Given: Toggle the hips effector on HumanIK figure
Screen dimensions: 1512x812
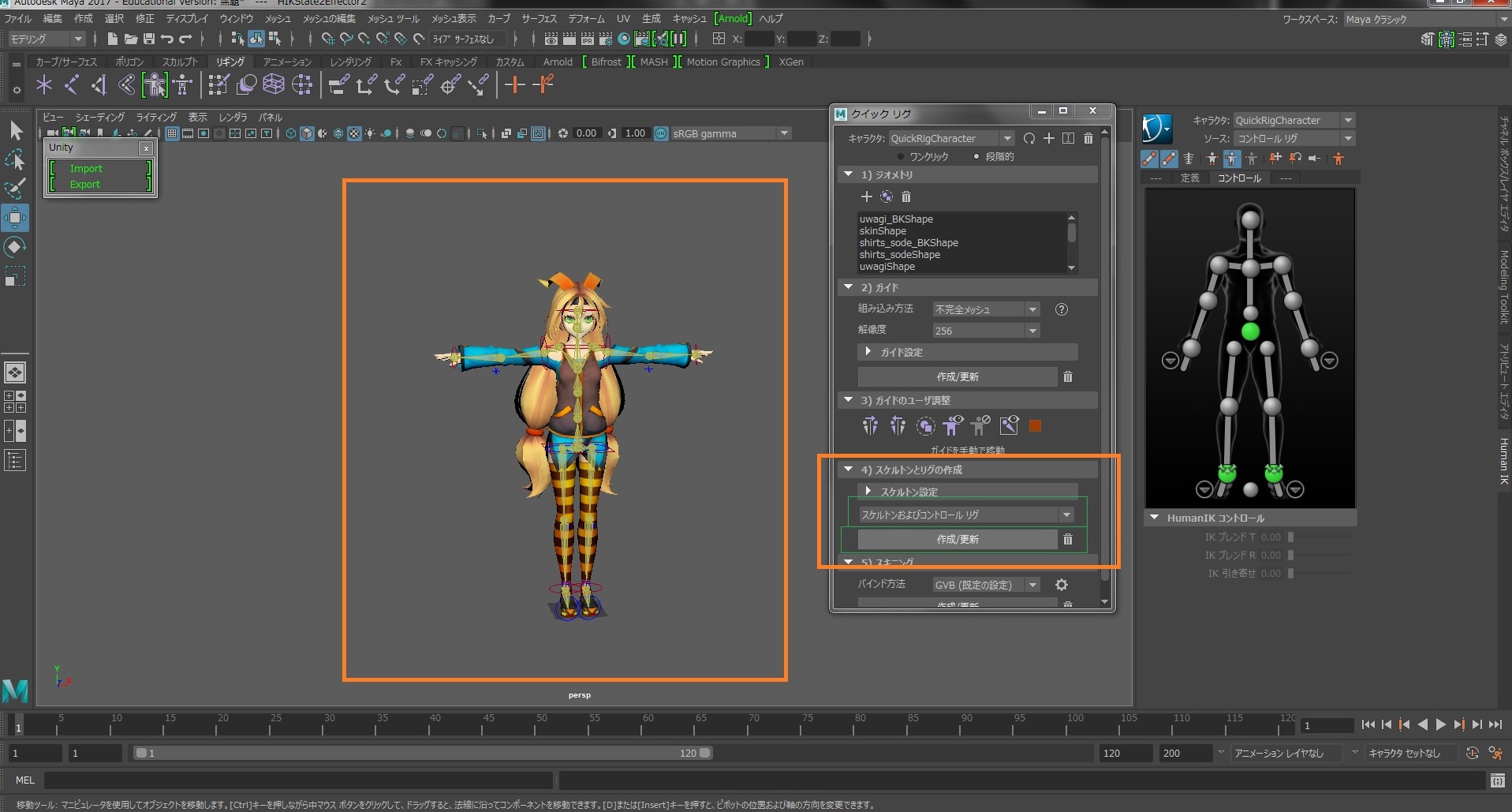Looking at the screenshot, I should pos(1250,331).
